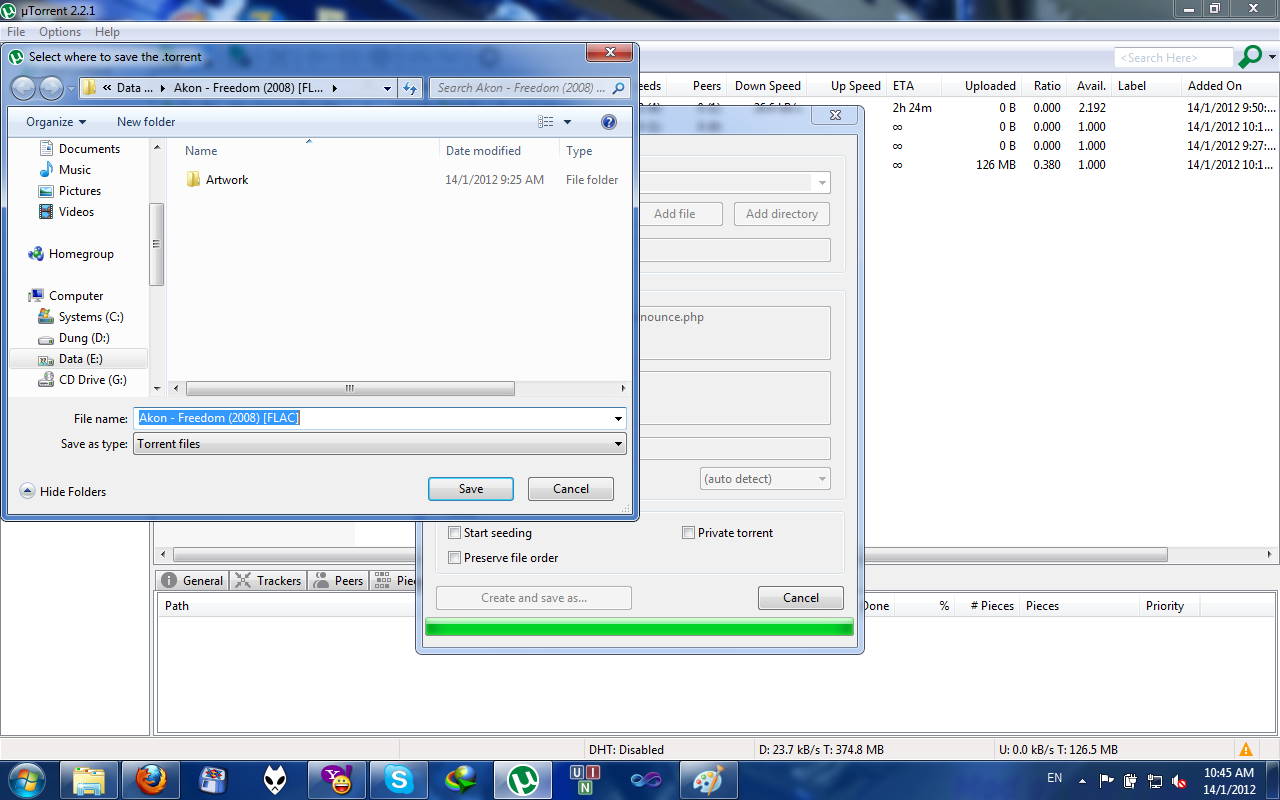Screen dimensions: 1280x800
Task: Select Music library in sidebar
Action: tap(75, 170)
